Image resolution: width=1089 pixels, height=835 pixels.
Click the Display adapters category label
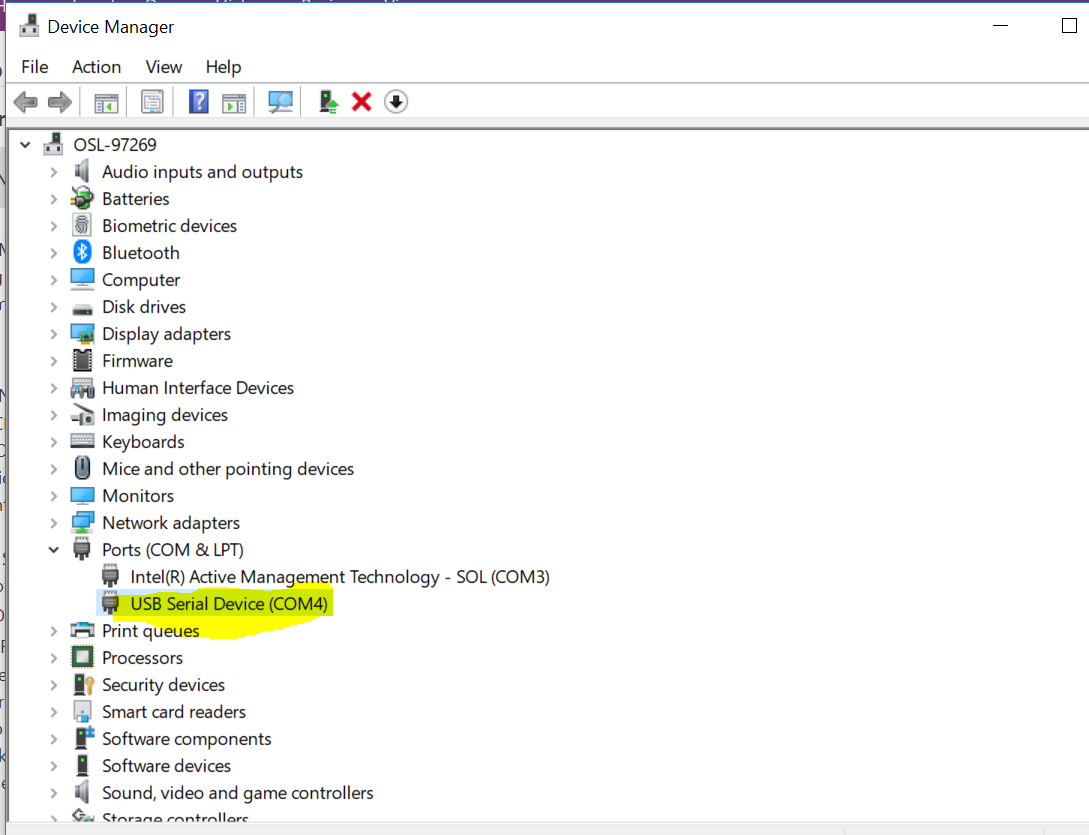click(x=165, y=333)
